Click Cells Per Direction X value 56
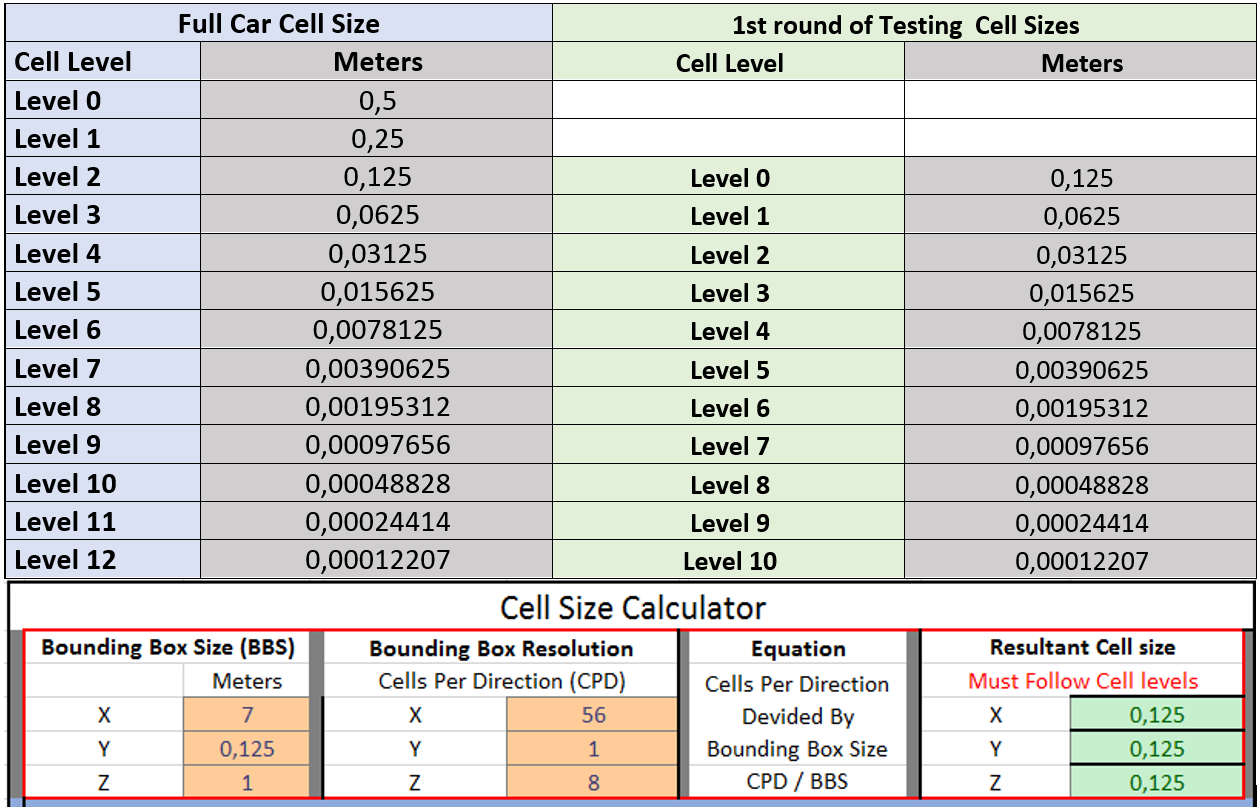Viewport: 1257px width, 807px height. click(593, 715)
